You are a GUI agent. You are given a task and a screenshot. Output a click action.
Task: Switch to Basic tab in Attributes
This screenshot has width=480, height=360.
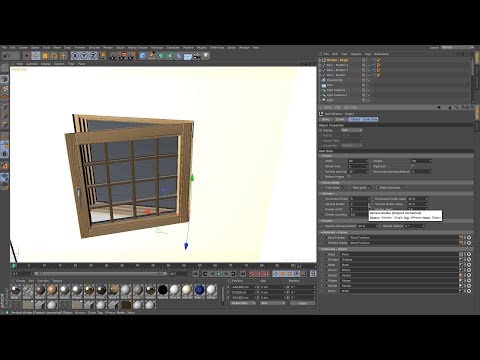(x=326, y=119)
